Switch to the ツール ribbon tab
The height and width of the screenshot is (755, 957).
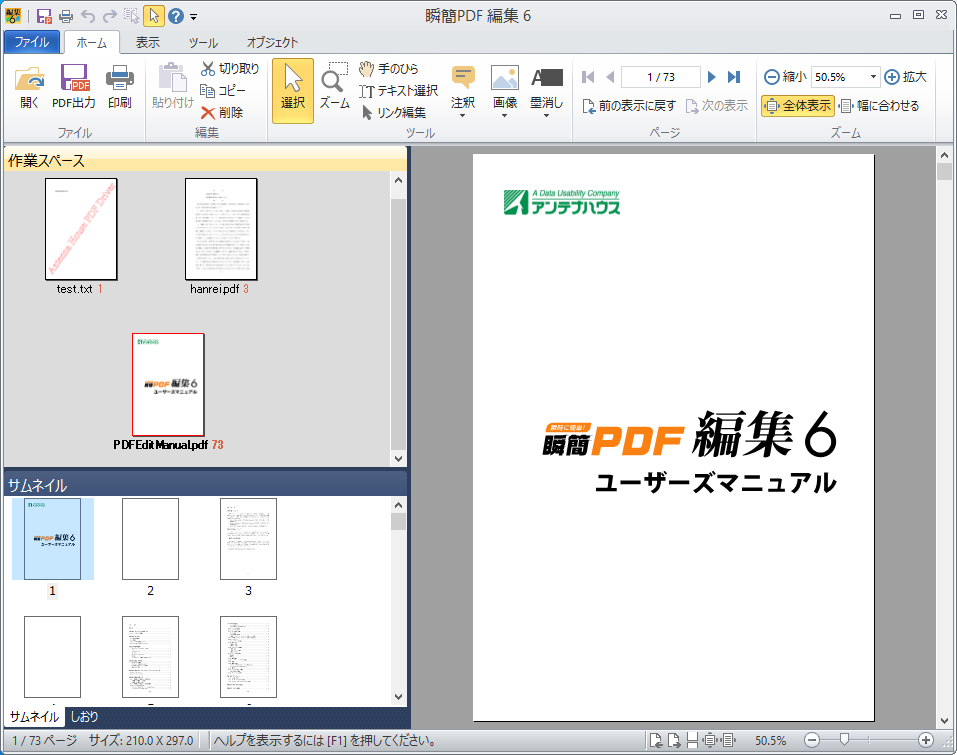pyautogui.click(x=203, y=42)
